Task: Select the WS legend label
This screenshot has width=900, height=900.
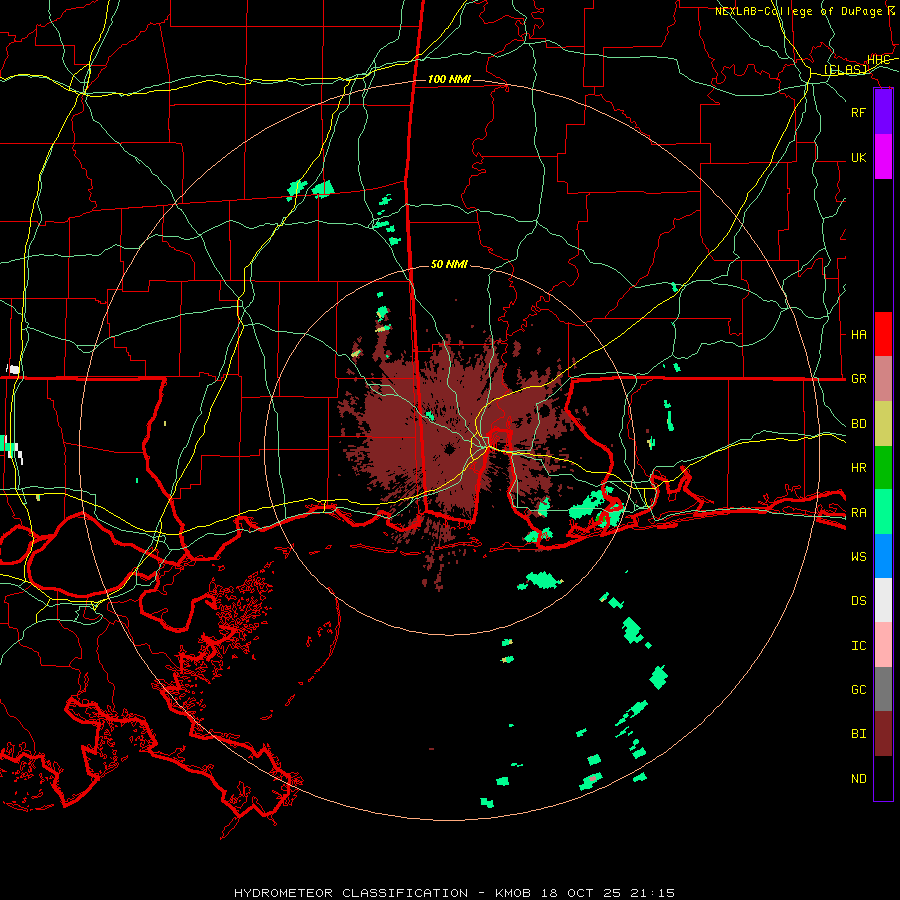Action: (x=858, y=557)
